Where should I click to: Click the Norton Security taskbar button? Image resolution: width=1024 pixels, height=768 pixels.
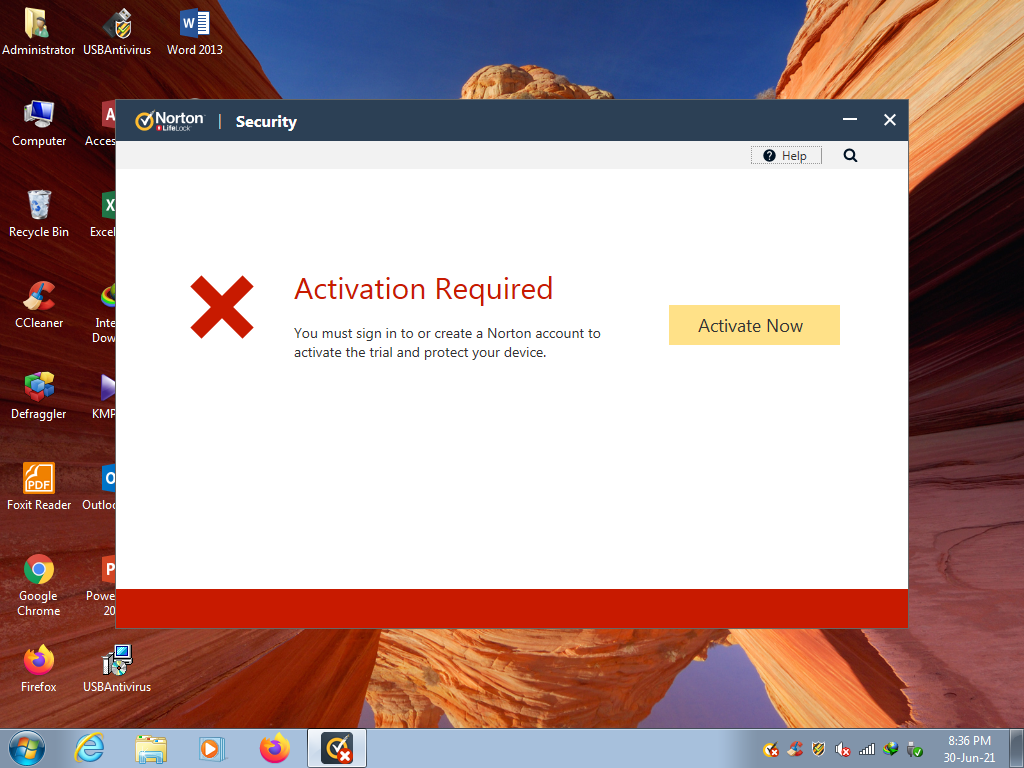(337, 748)
